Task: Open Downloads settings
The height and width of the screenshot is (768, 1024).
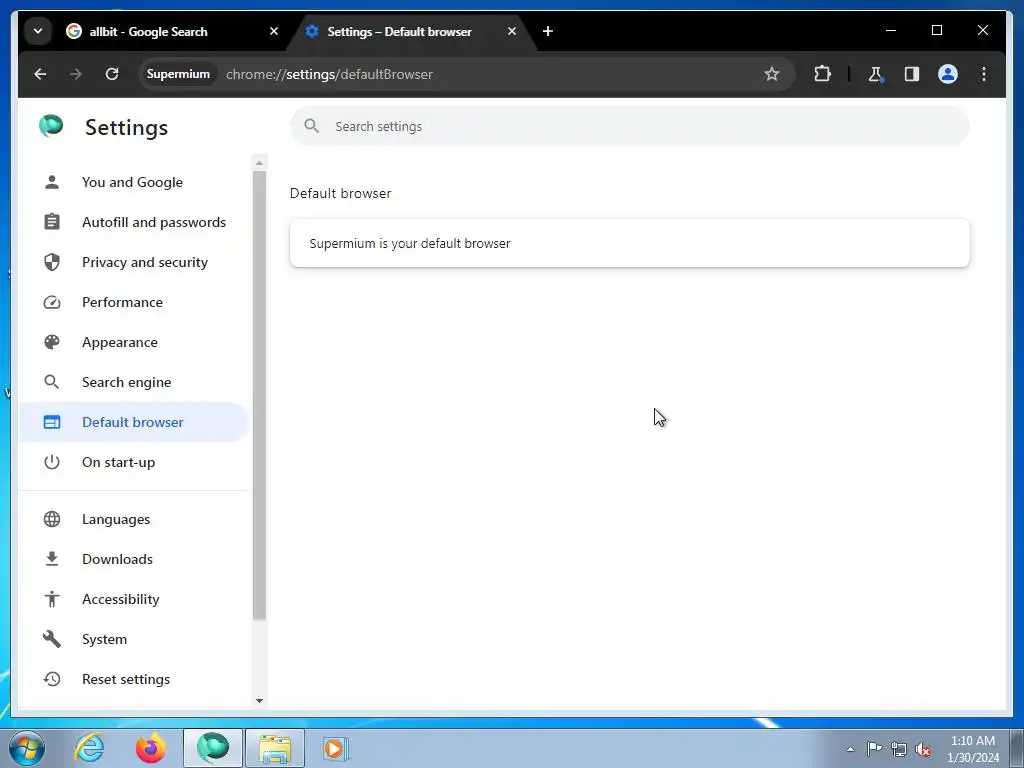Action: pyautogui.click(x=133, y=559)
